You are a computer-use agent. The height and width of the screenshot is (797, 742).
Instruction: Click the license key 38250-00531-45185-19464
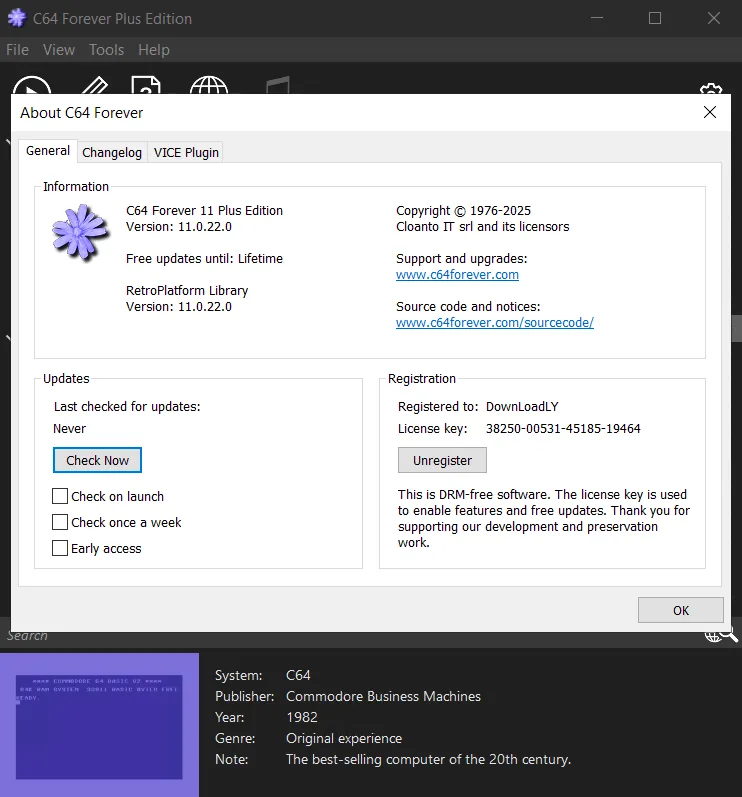point(563,428)
